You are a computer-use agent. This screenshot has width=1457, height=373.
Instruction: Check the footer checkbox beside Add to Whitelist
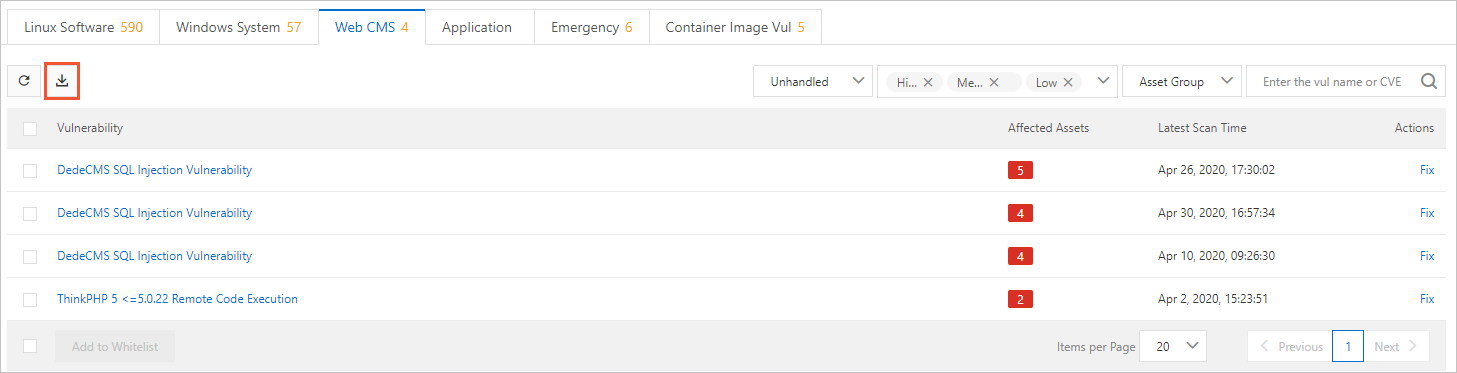tap(30, 346)
